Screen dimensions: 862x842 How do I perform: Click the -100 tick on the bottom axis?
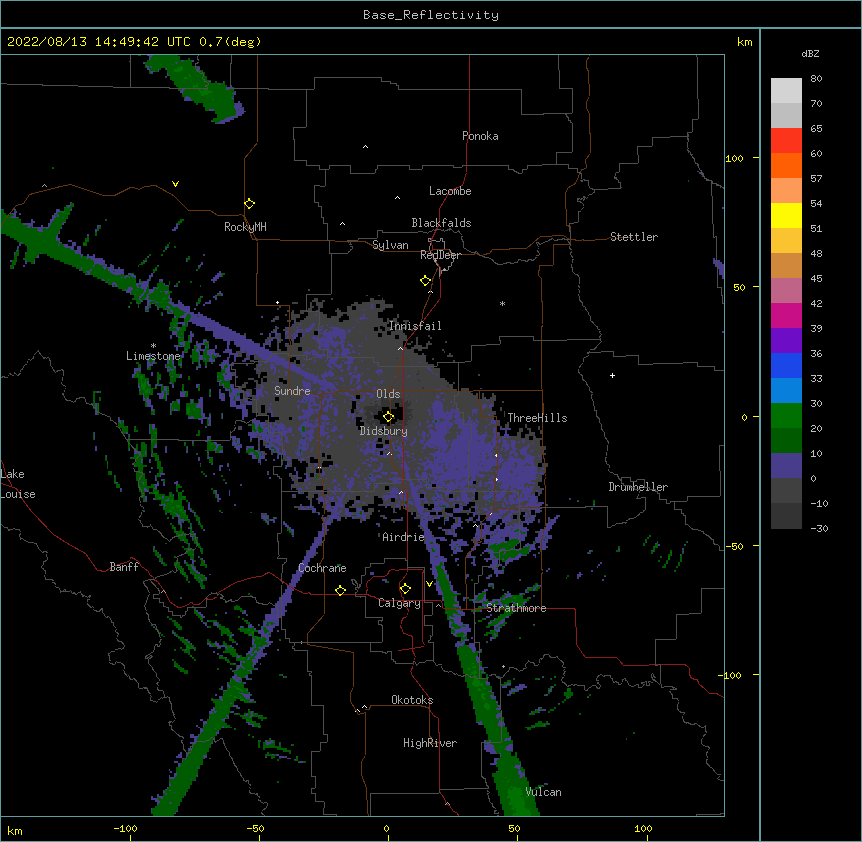pyautogui.click(x=125, y=828)
